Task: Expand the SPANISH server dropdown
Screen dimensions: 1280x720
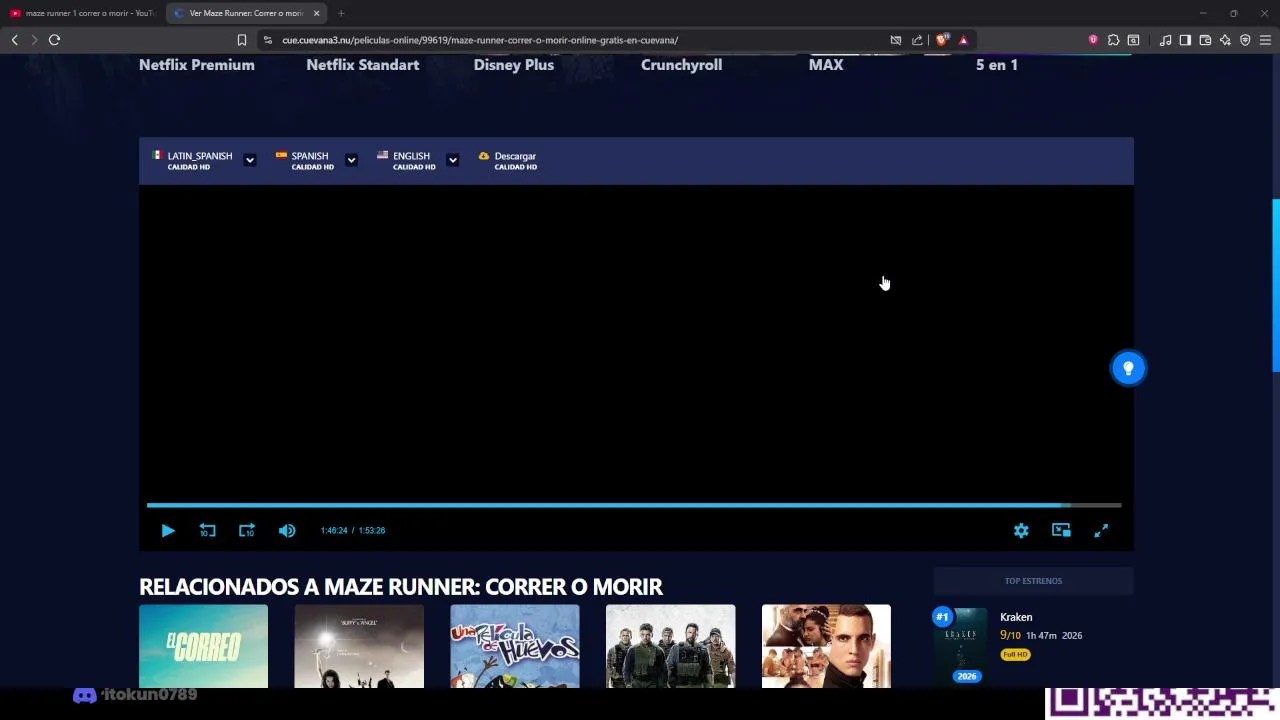Action: (351, 160)
